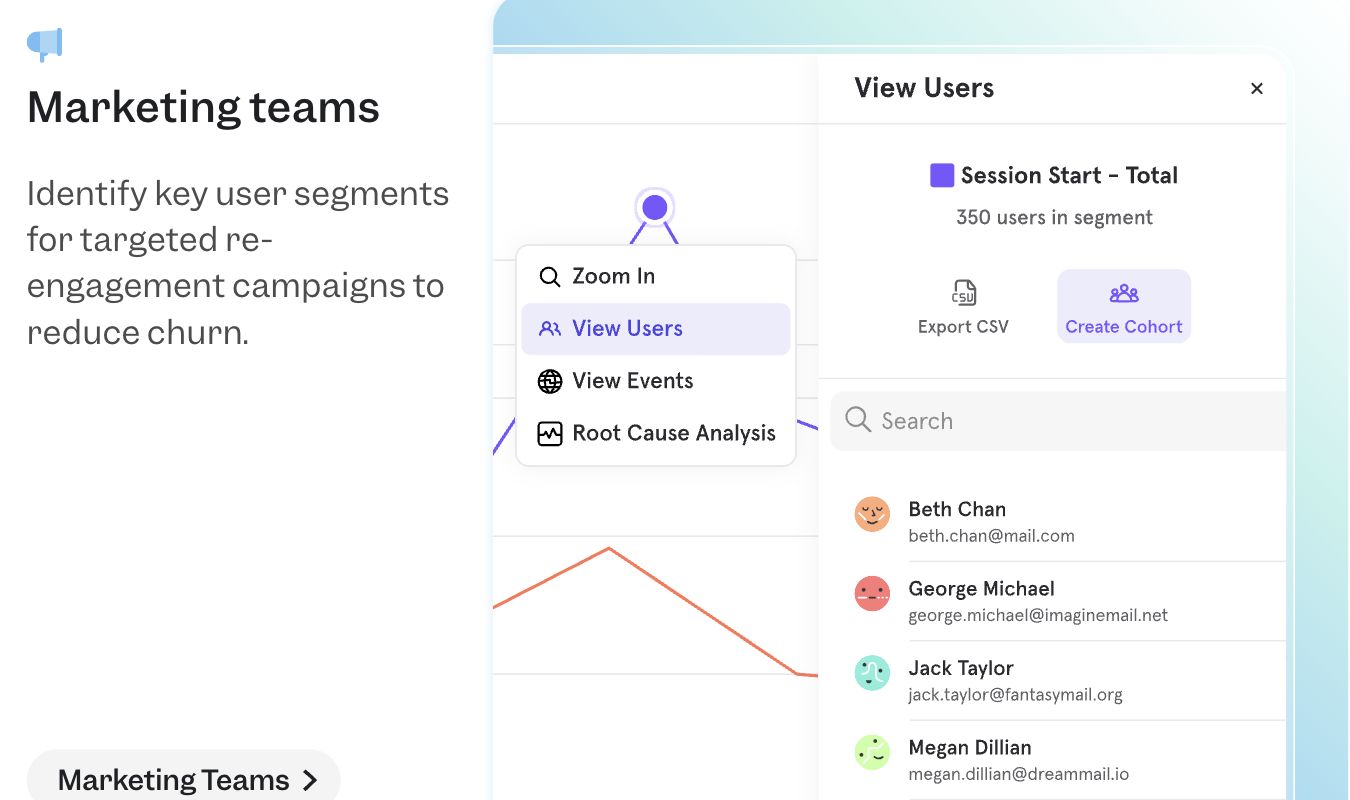This screenshot has height=800, width=1350.
Task: Click the purple Session Start color swatch
Action: pos(941,174)
